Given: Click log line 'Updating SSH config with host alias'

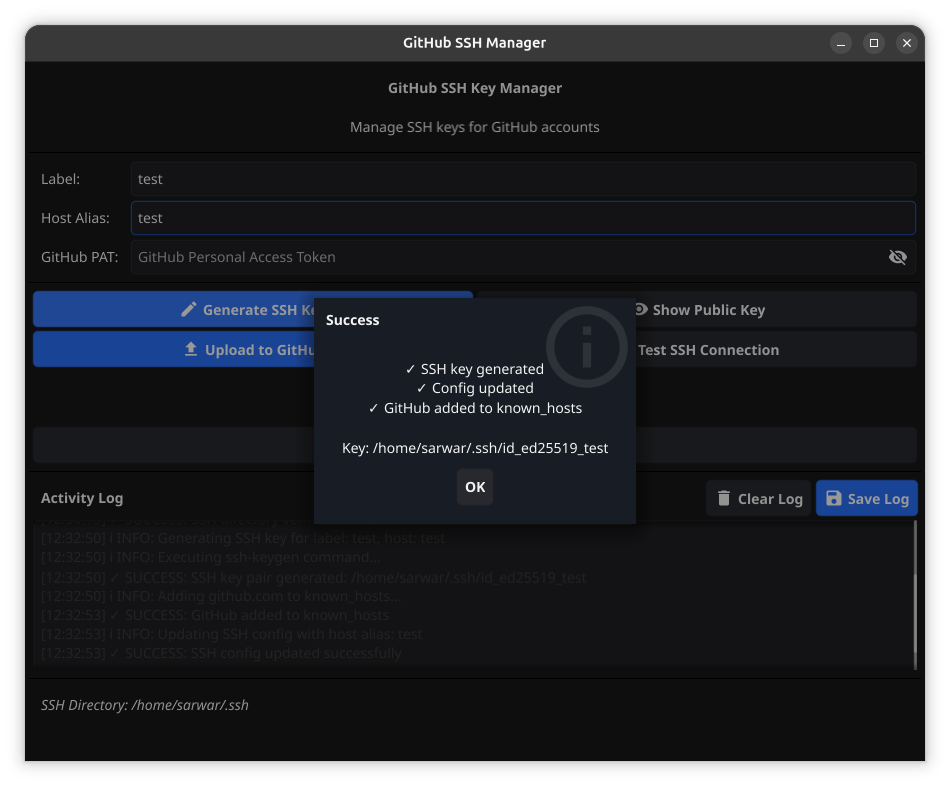Looking at the screenshot, I should (231, 634).
